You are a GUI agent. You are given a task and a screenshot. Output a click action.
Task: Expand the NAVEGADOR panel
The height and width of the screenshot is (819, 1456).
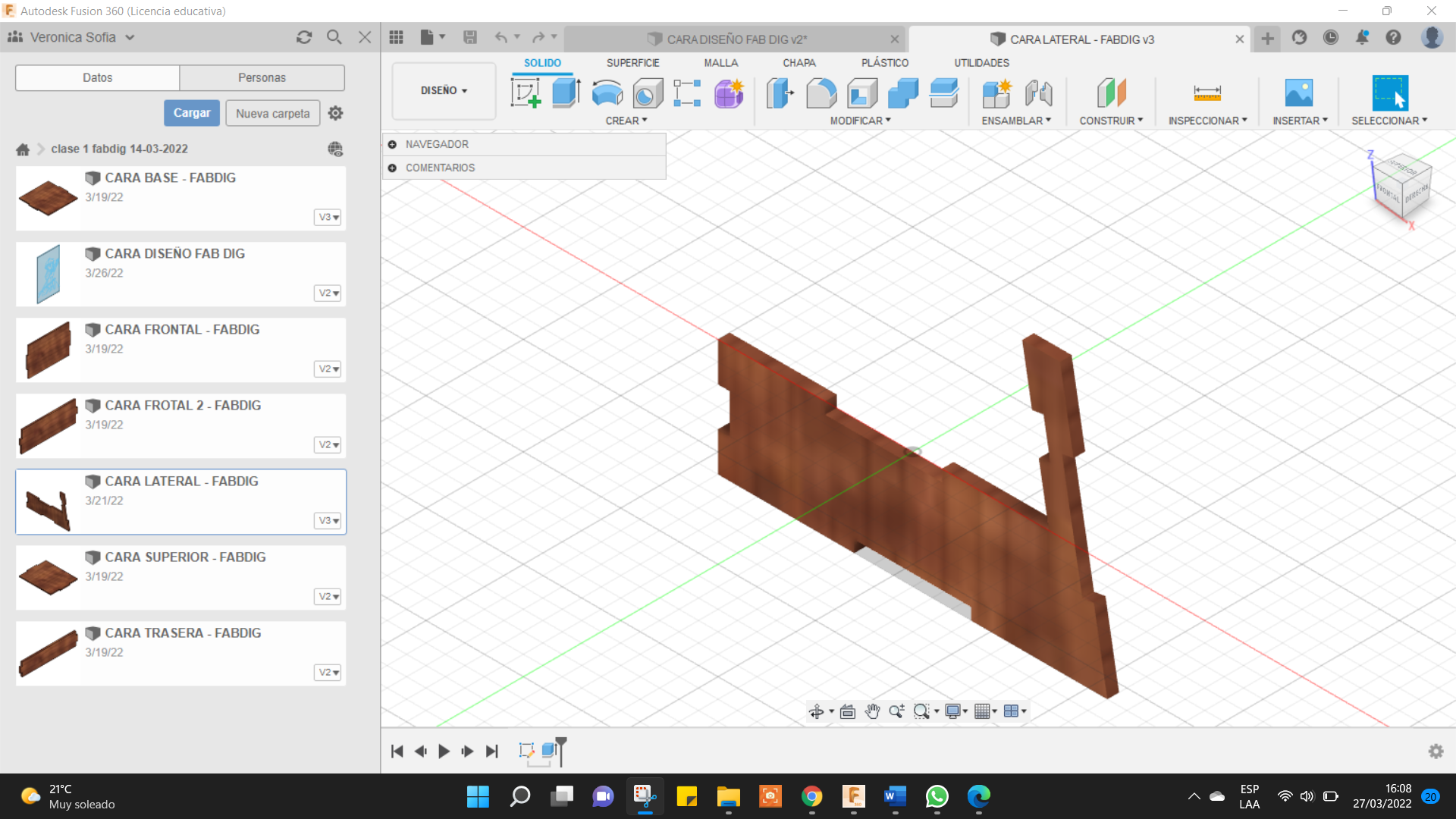coord(392,144)
